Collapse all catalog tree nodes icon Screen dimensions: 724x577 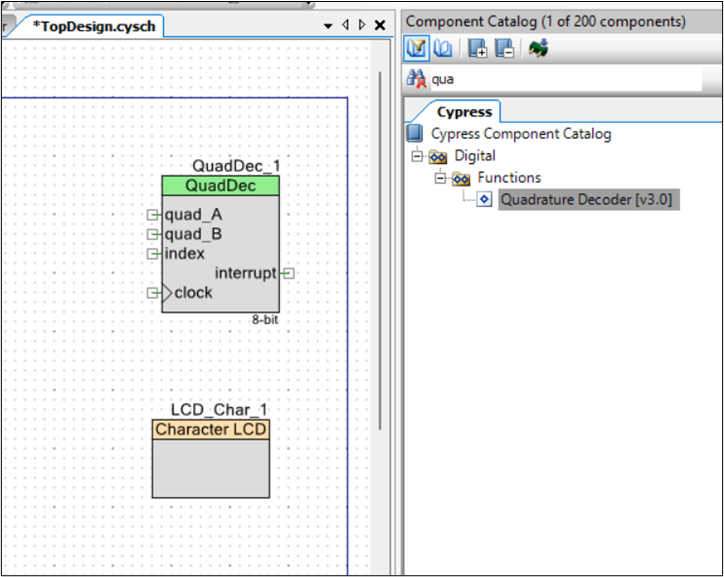coord(504,48)
